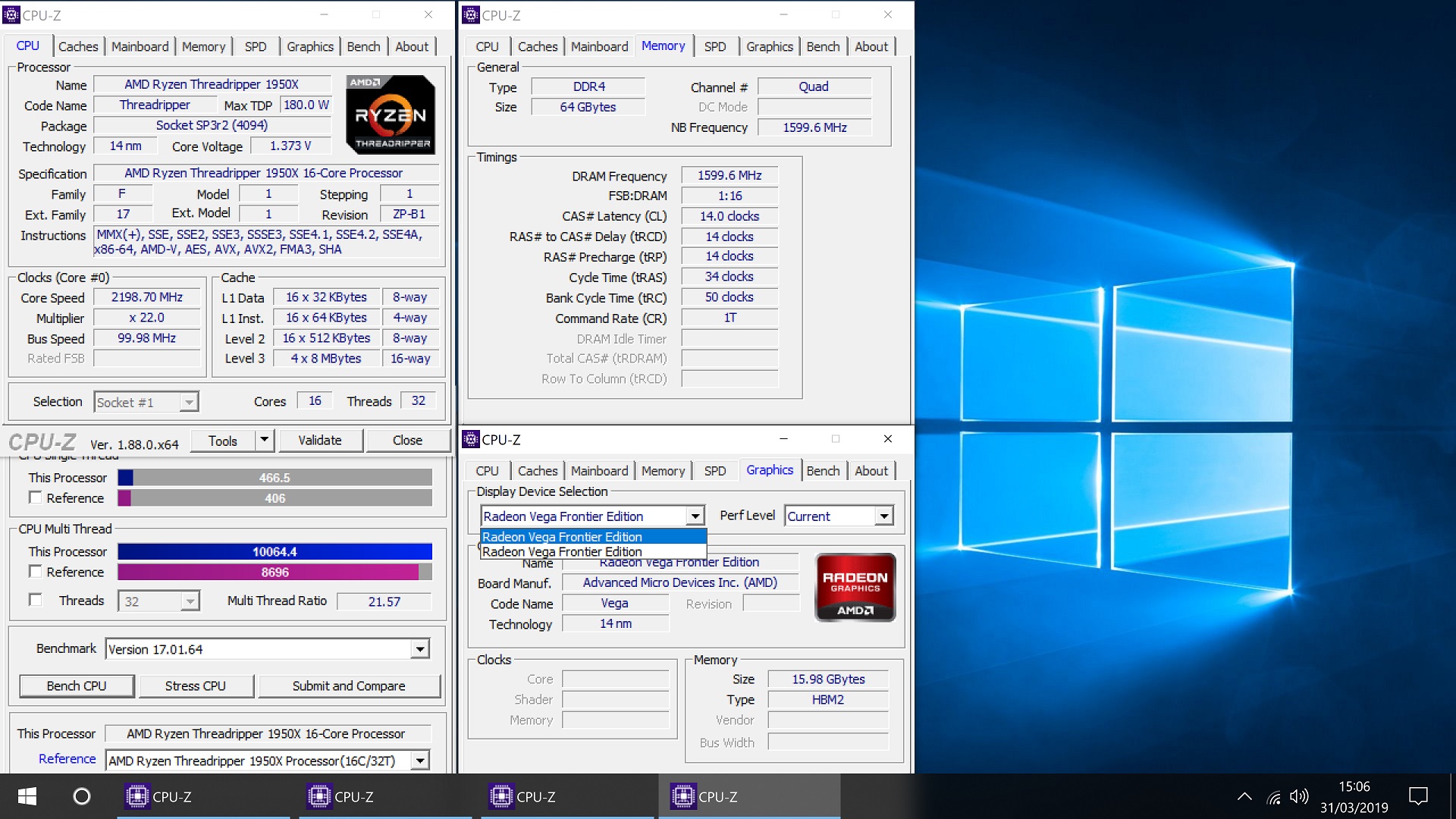
Task: Click system clock 15:06 date
Action: pos(1354,796)
